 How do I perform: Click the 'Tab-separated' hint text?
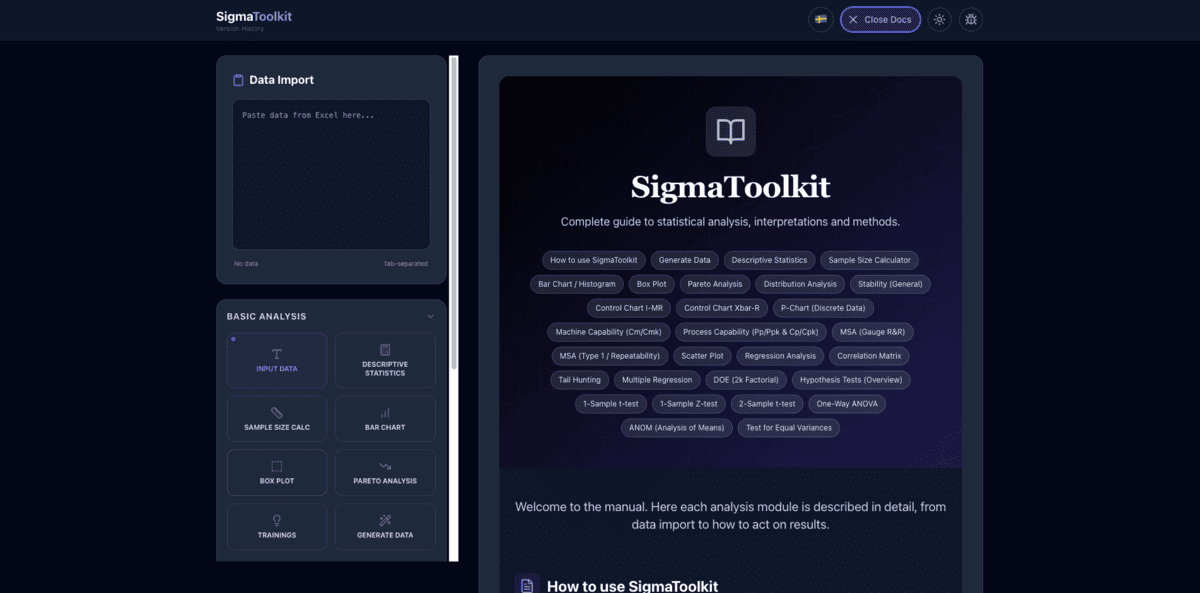tap(405, 264)
